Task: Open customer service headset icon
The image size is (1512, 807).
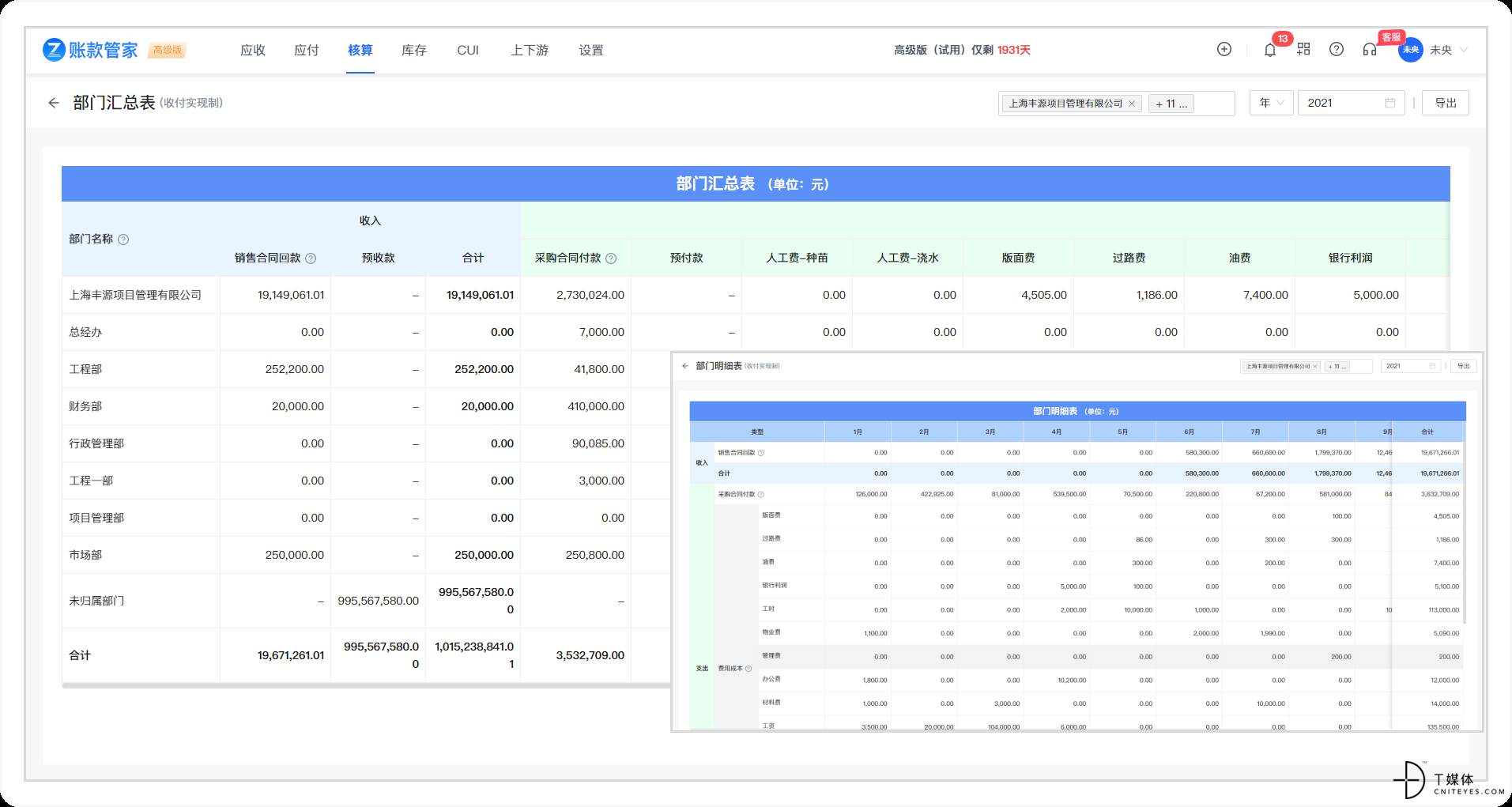Action: [1370, 49]
